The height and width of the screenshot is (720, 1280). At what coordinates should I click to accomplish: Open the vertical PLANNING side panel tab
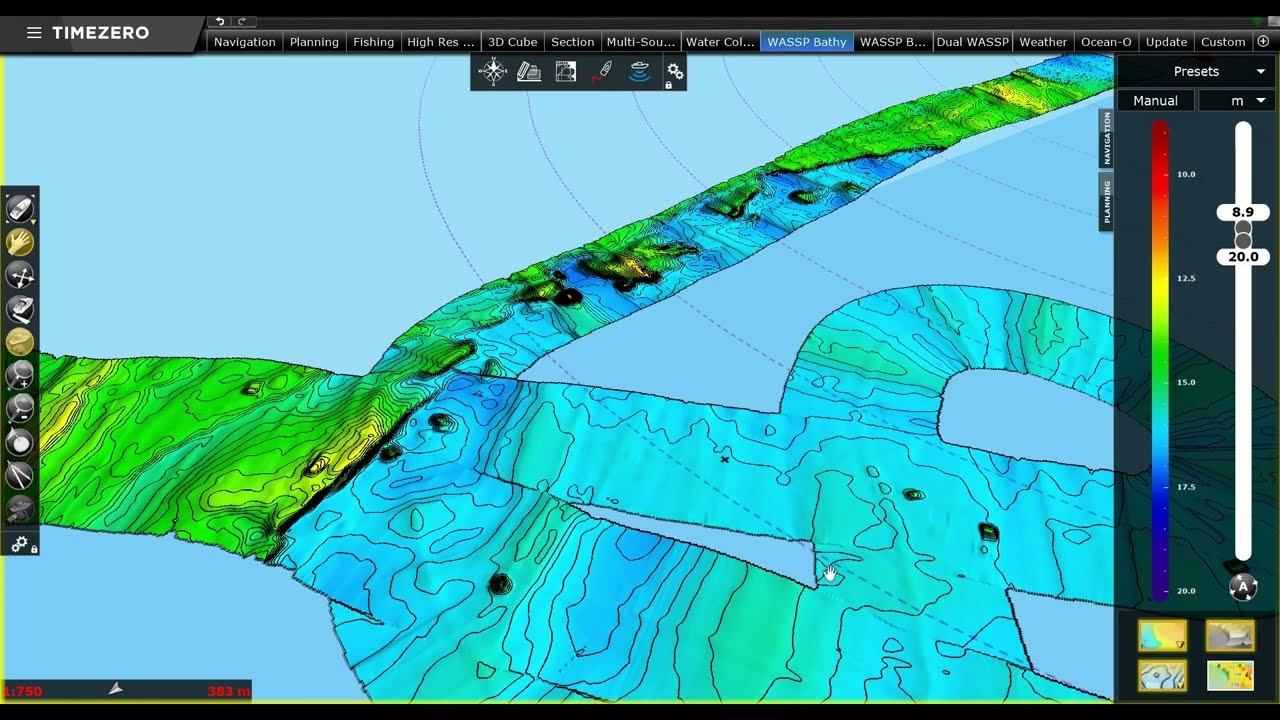[1107, 201]
